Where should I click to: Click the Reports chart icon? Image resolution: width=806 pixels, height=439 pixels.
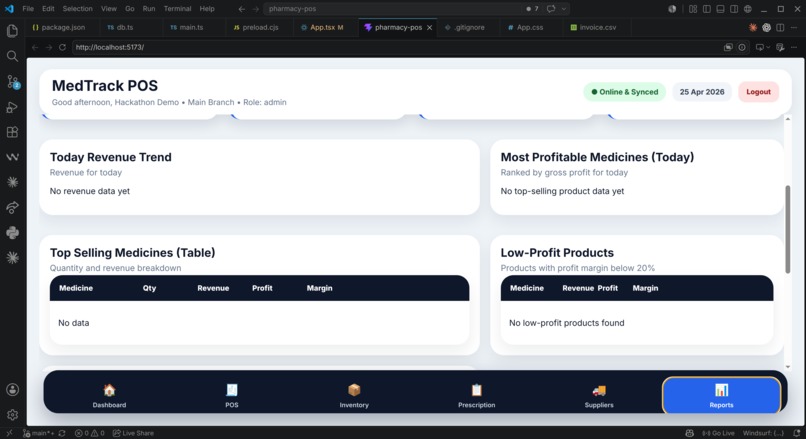(721, 390)
